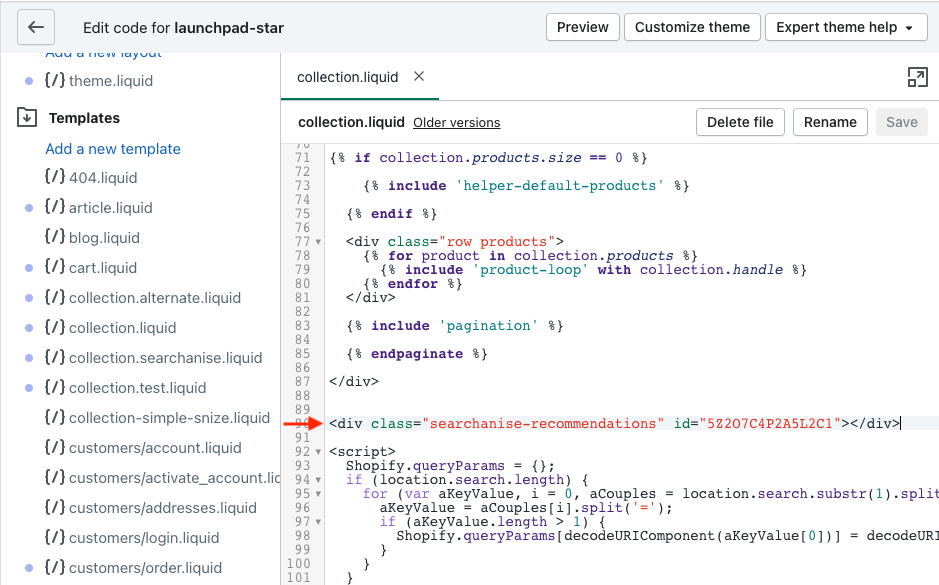
Task: Fold the script block at line 92
Action: coord(318,452)
